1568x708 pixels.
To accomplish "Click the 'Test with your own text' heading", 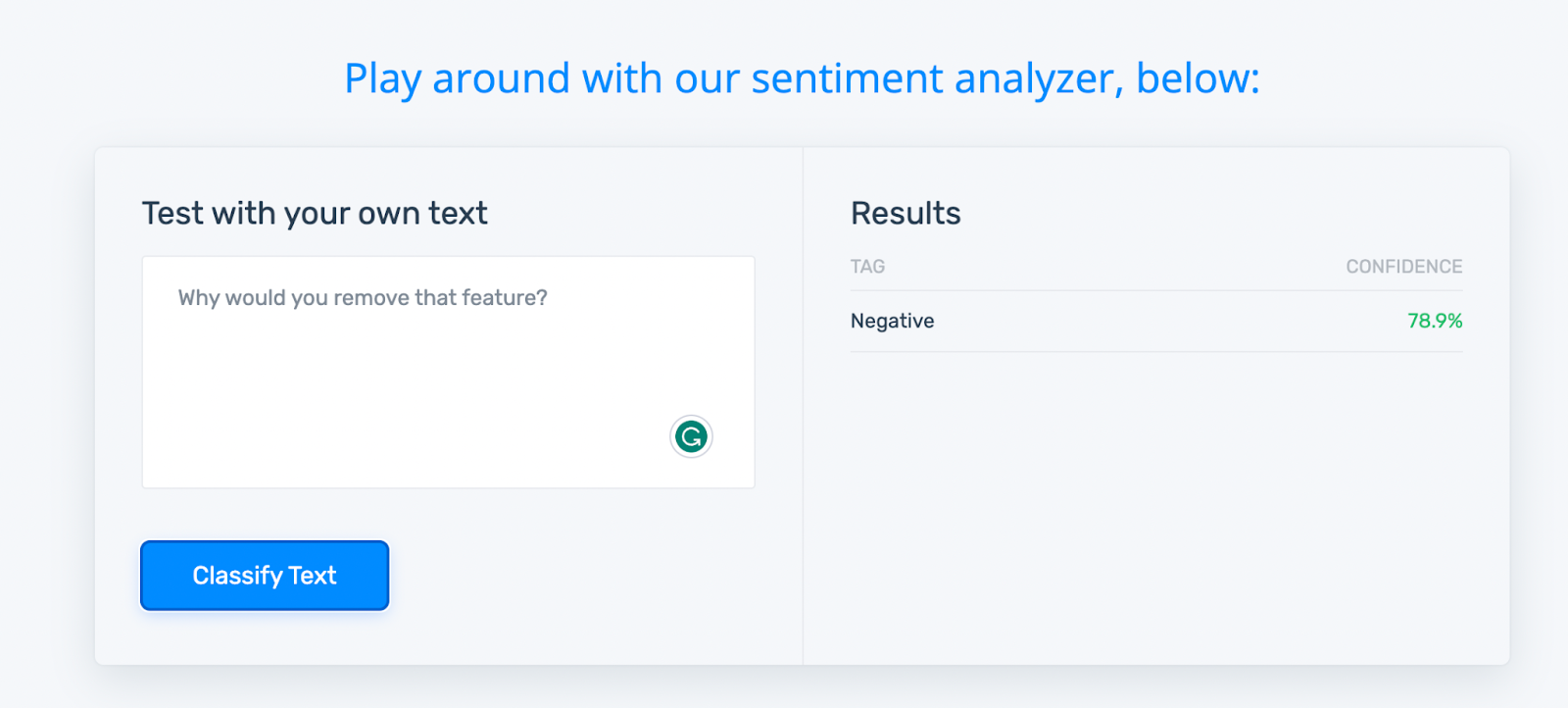I will 315,213.
